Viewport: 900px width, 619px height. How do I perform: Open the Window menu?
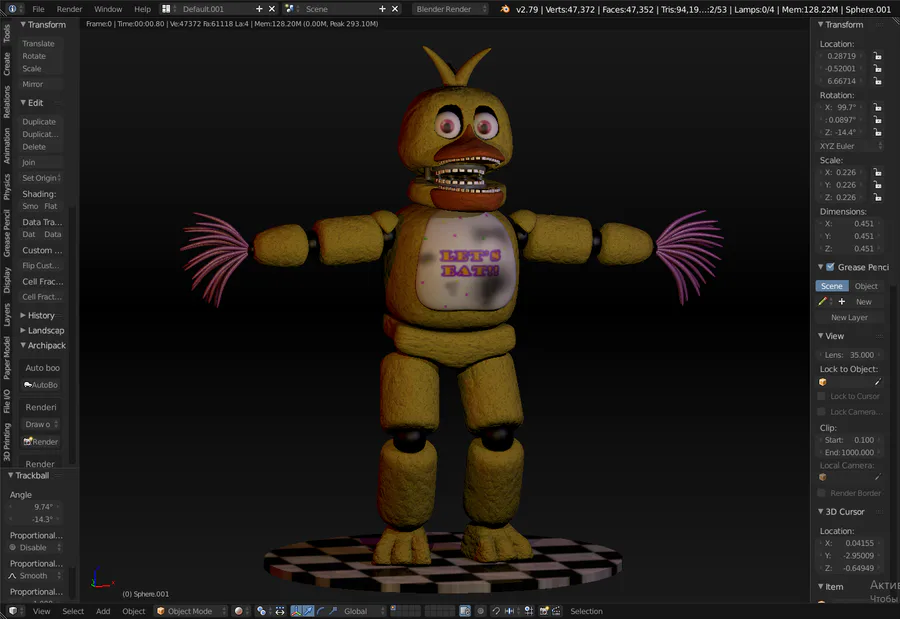point(108,9)
